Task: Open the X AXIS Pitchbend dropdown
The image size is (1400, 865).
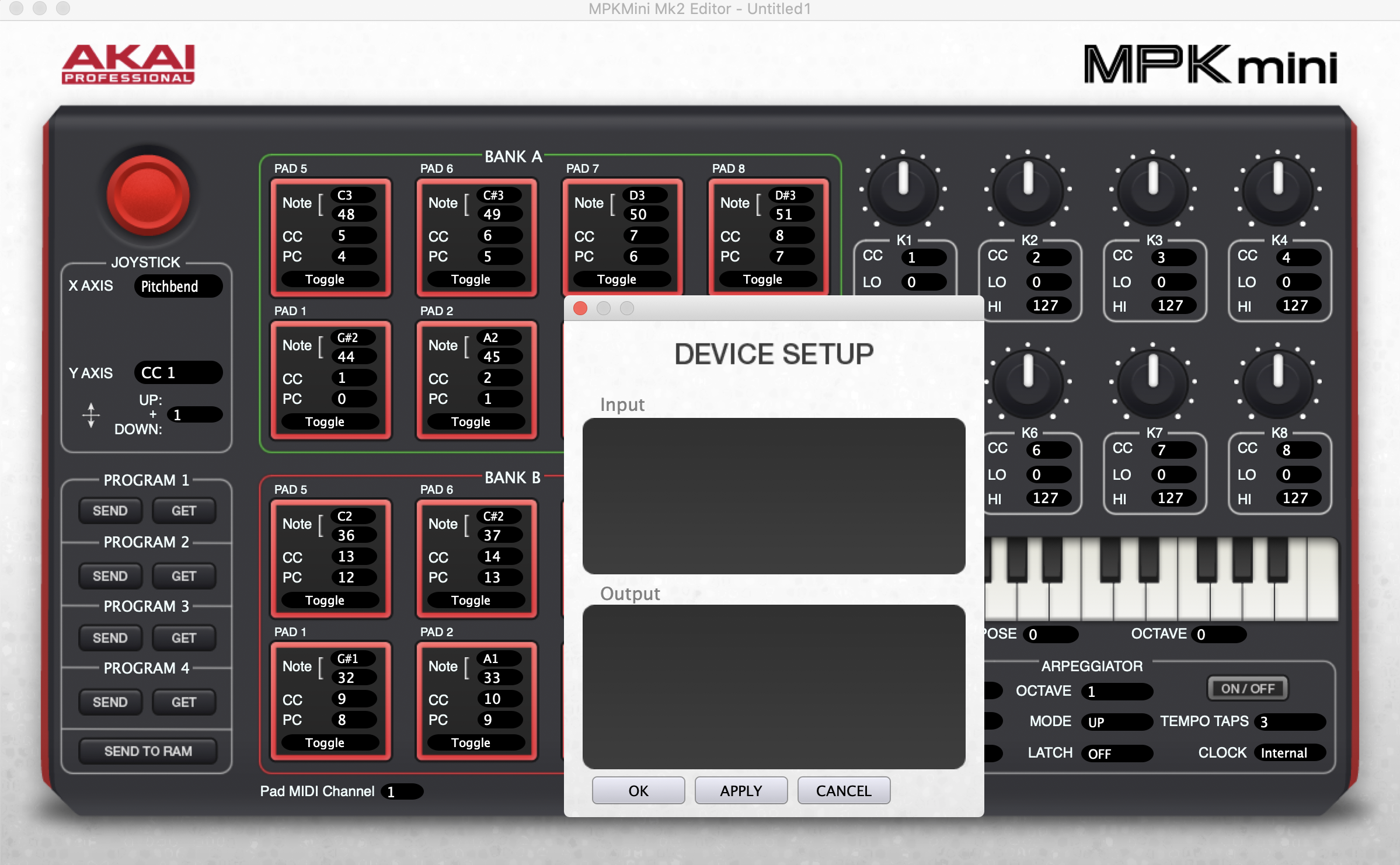Action: (178, 287)
